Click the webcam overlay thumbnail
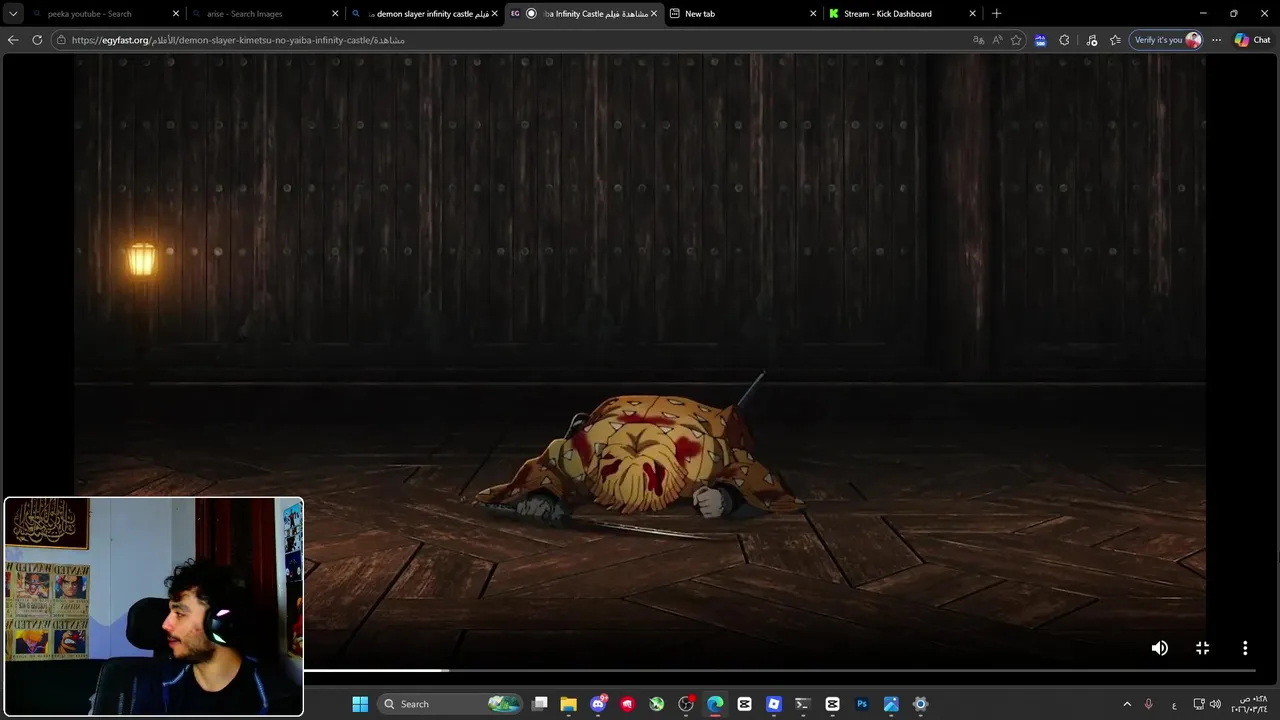The width and height of the screenshot is (1280, 720). (154, 607)
